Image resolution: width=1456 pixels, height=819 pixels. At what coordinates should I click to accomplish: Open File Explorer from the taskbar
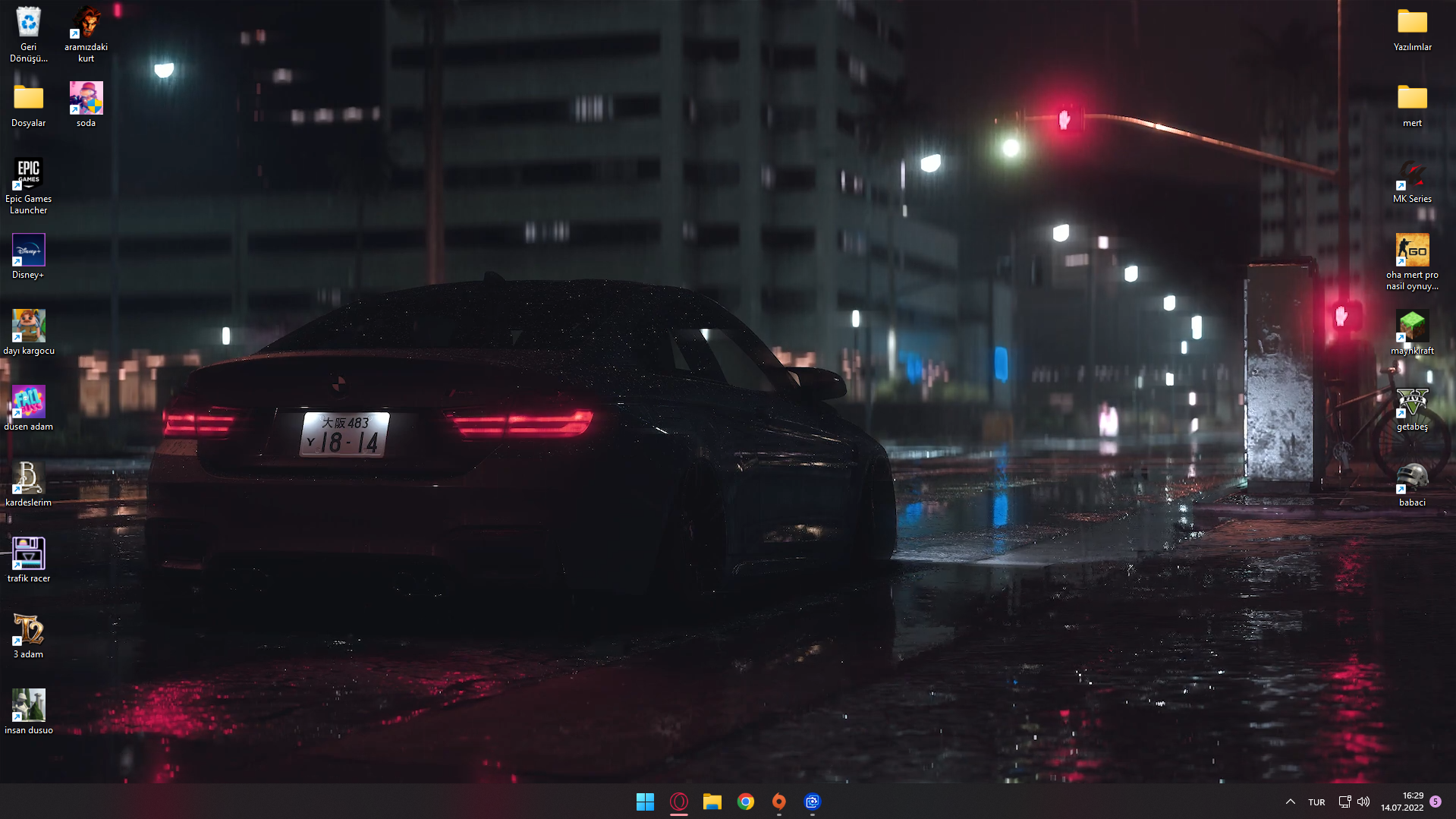[712, 802]
